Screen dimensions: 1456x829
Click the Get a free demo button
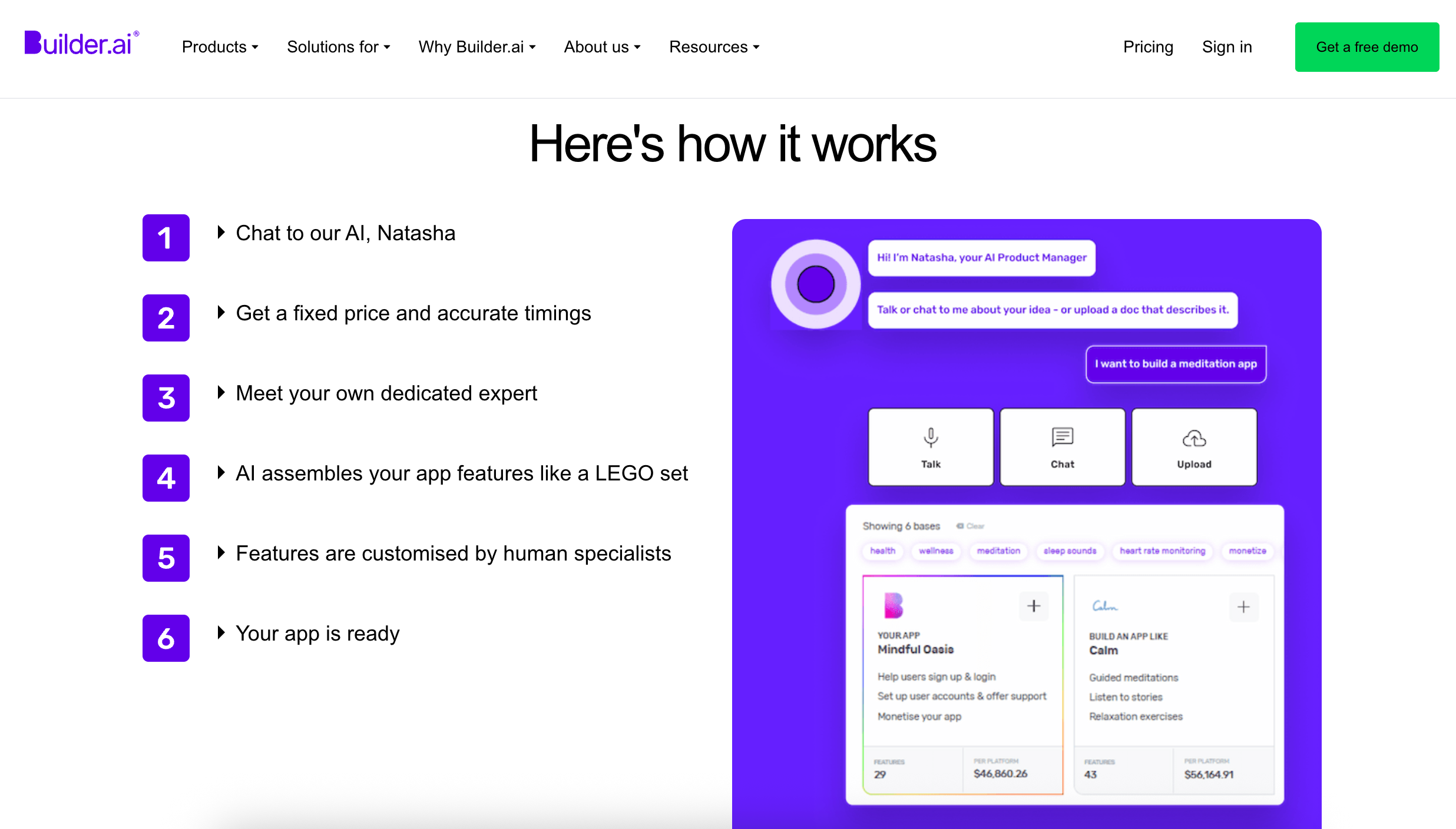pyautogui.click(x=1366, y=47)
